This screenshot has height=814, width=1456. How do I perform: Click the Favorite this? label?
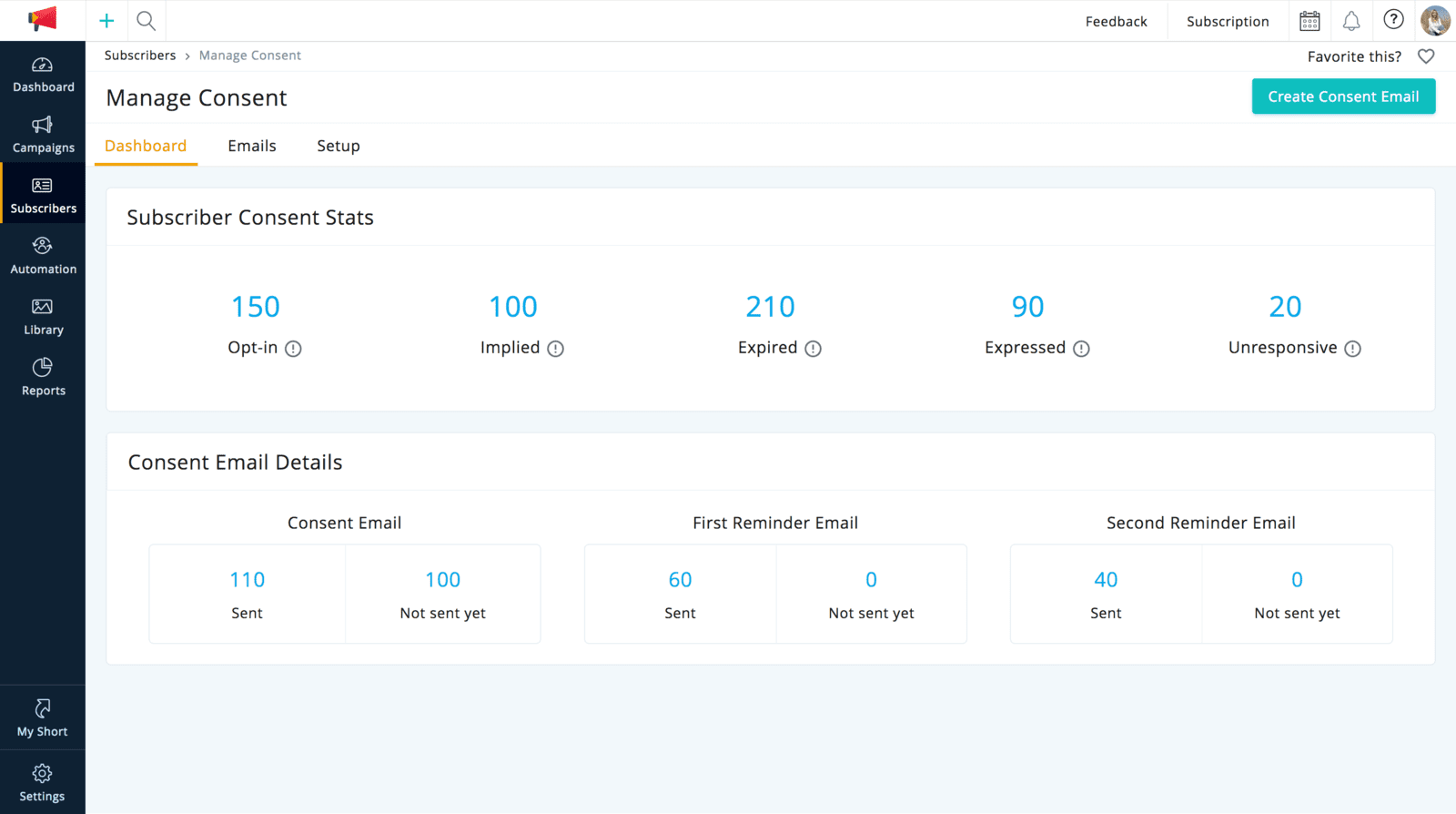pyautogui.click(x=1354, y=56)
